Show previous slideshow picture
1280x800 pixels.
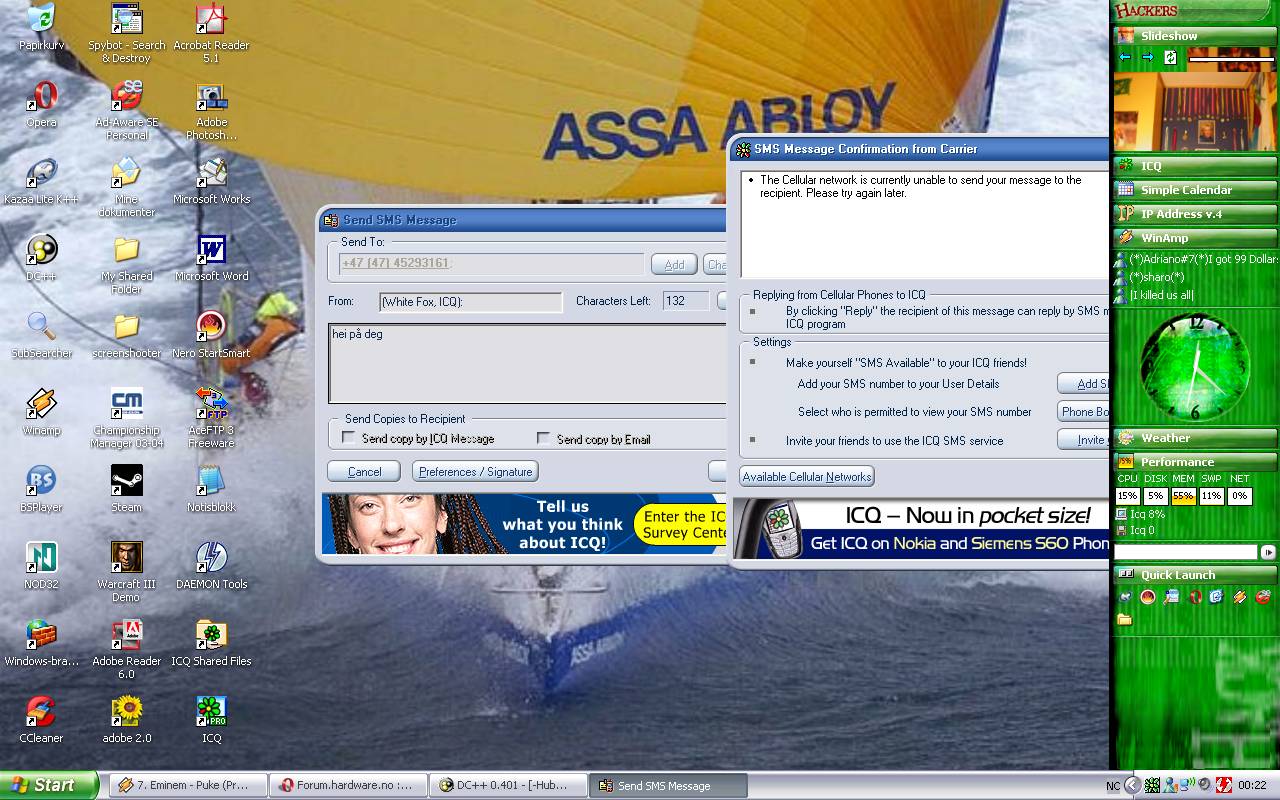click(1125, 58)
